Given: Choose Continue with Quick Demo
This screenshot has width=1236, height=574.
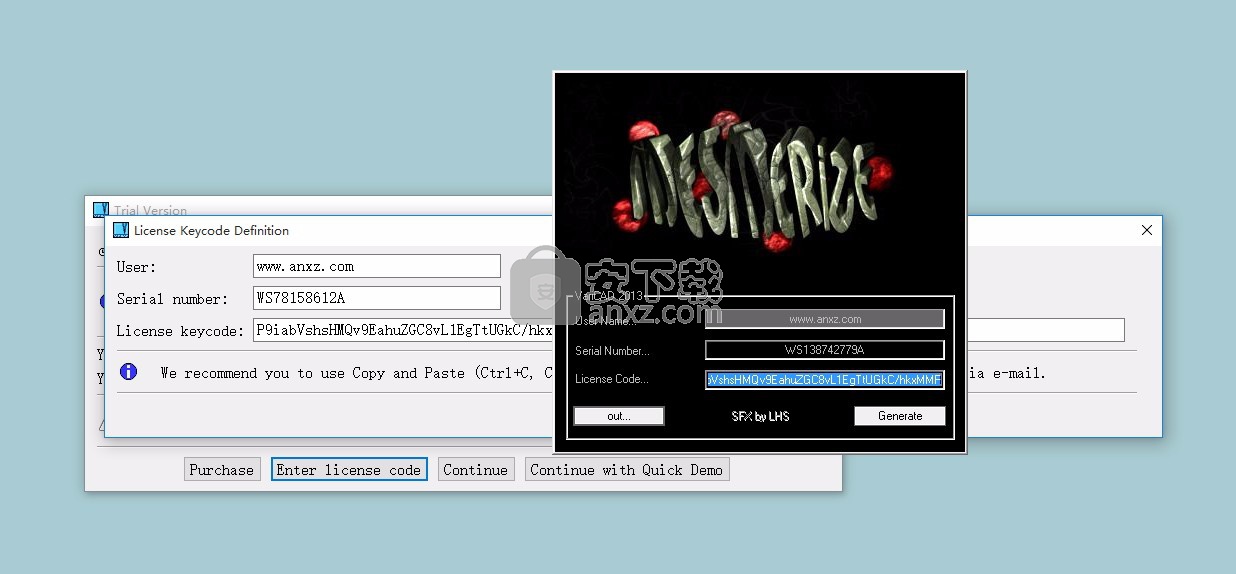Looking at the screenshot, I should (627, 470).
